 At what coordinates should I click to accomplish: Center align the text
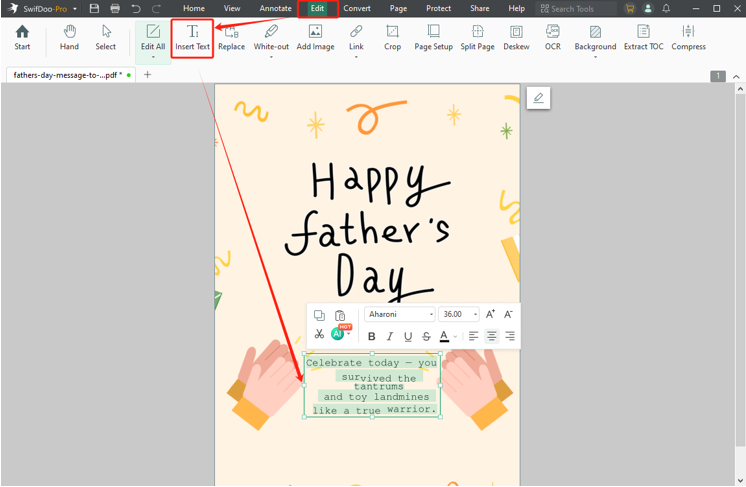tap(491, 336)
